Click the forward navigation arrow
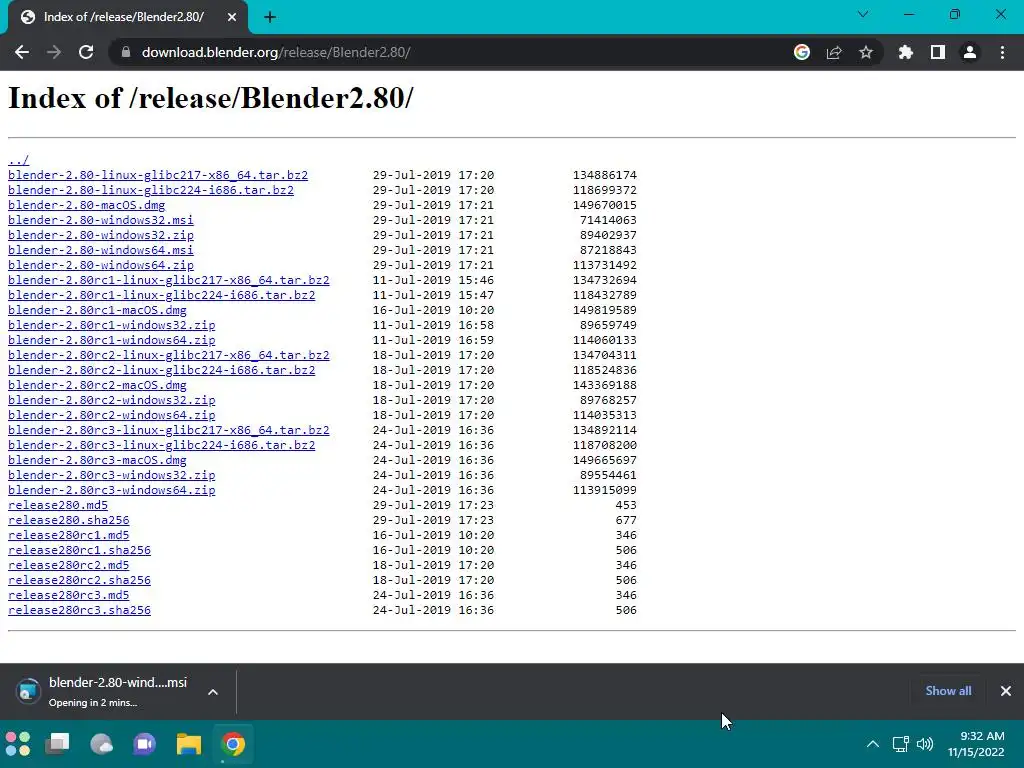The width and height of the screenshot is (1024, 768). coord(54,52)
